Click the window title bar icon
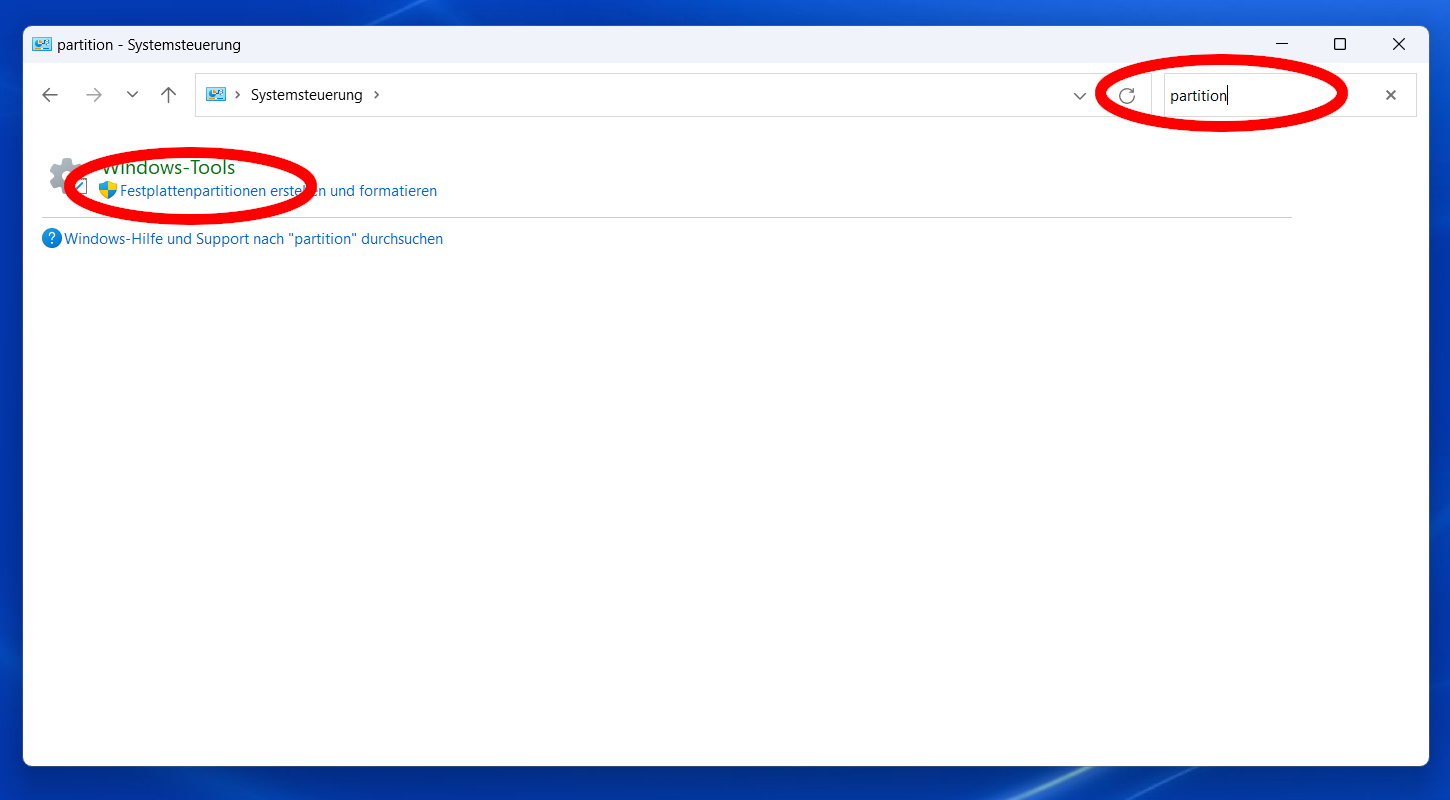 click(x=42, y=44)
